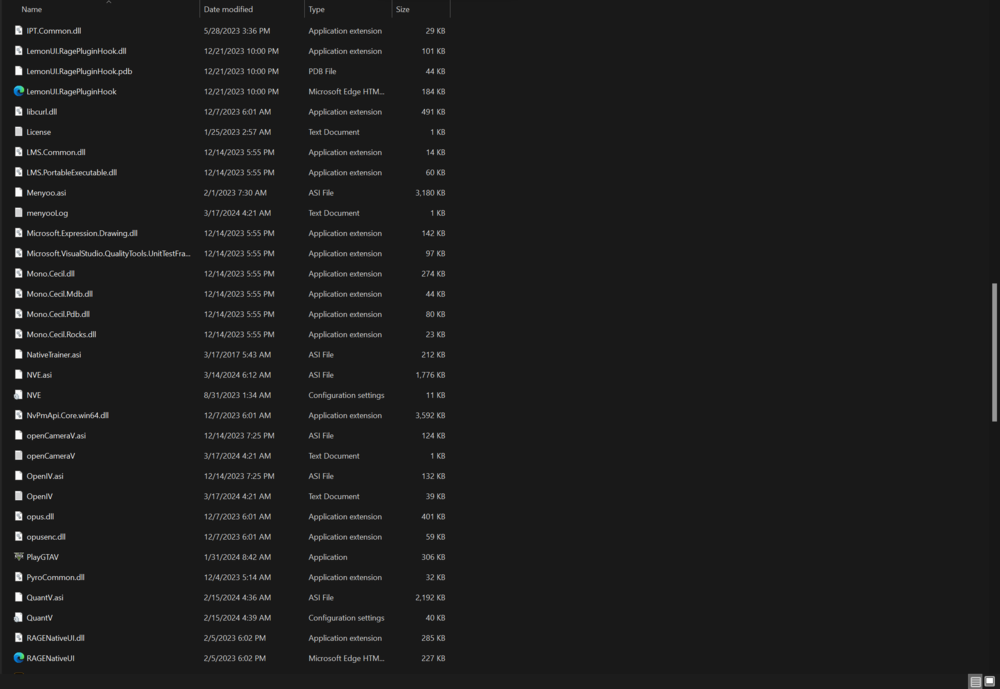Click the file icon for Menyoo.asi
The height and width of the screenshot is (689, 1000).
pos(18,193)
